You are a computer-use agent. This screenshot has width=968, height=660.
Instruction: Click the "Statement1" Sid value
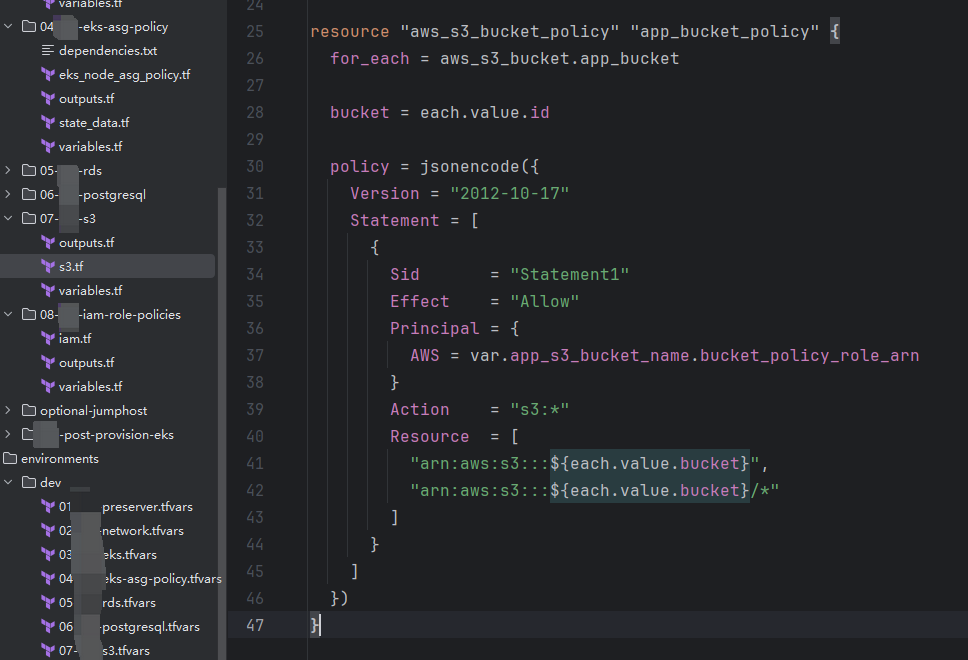click(x=569, y=275)
